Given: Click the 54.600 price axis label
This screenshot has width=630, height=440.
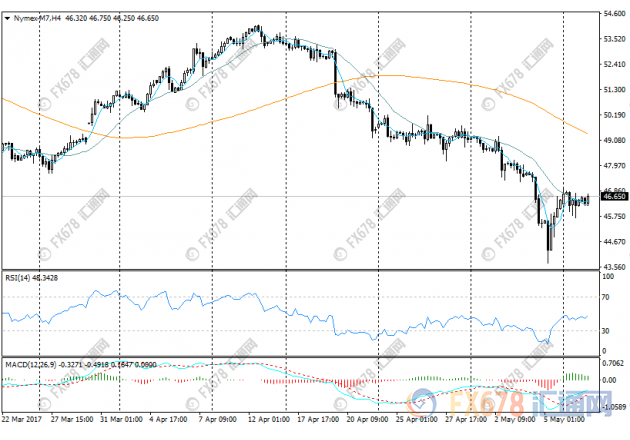Looking at the screenshot, I should [x=612, y=14].
